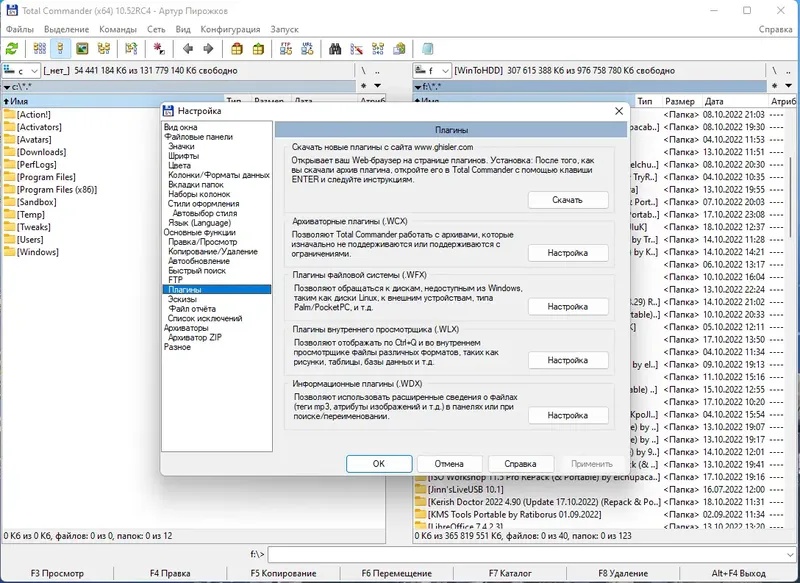Viewport: 800px width, 583px height.
Task: Open the right panel drive f dropdown
Action: (x=432, y=70)
